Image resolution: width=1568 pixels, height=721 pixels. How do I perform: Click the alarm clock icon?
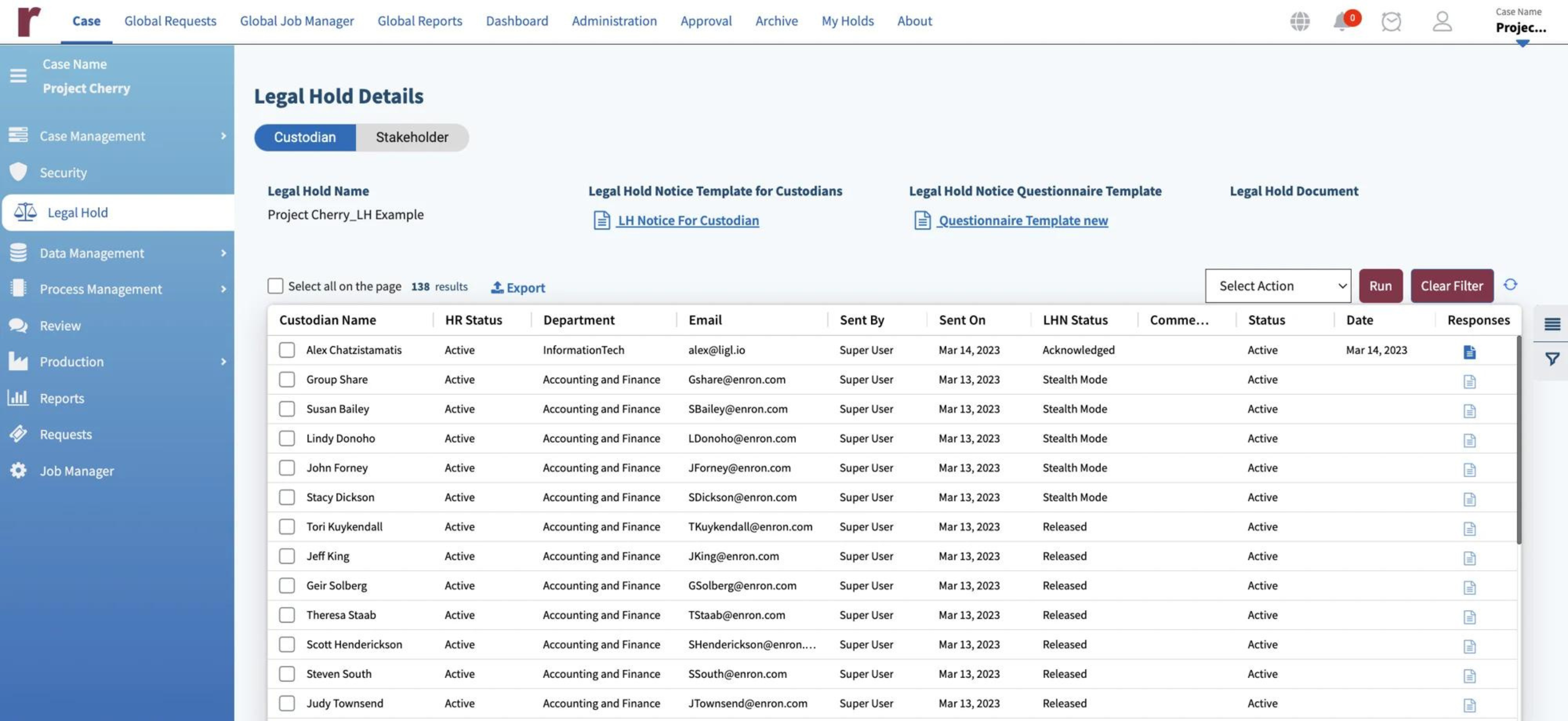point(1391,22)
